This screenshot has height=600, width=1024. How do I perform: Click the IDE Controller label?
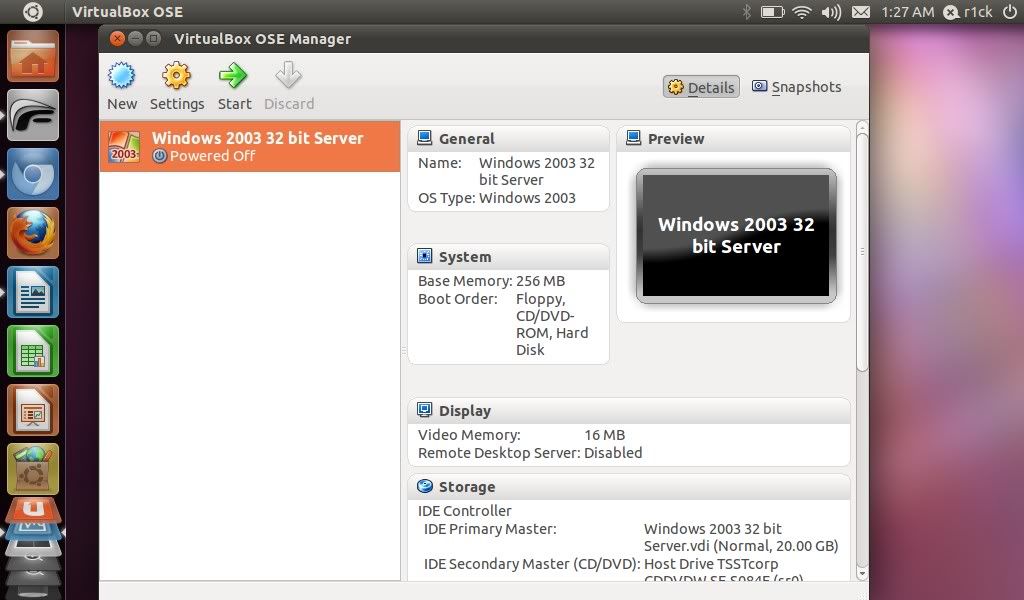pyautogui.click(x=464, y=511)
